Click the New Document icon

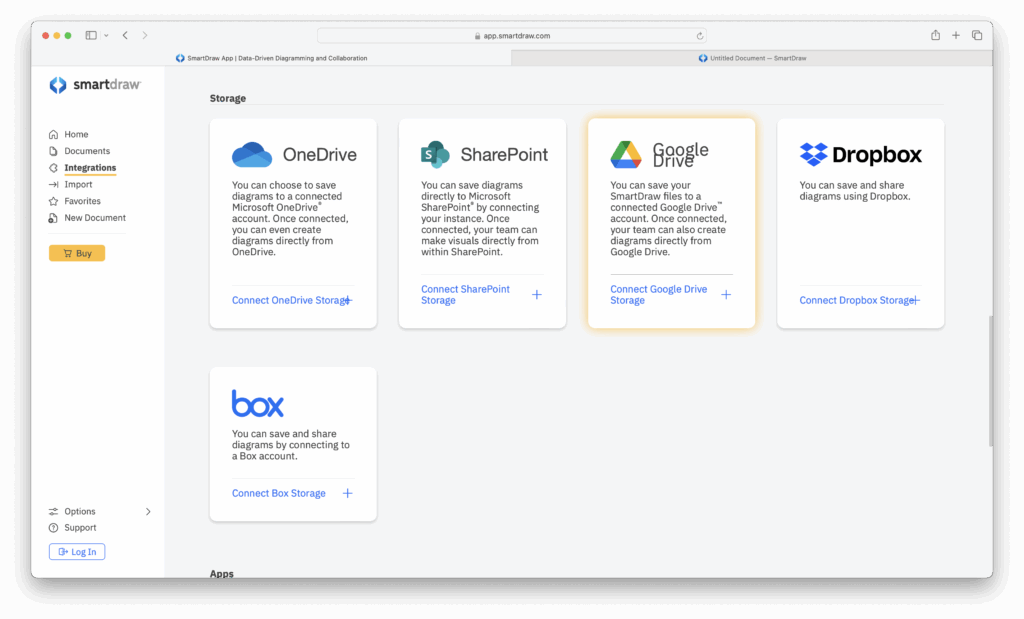click(x=54, y=218)
